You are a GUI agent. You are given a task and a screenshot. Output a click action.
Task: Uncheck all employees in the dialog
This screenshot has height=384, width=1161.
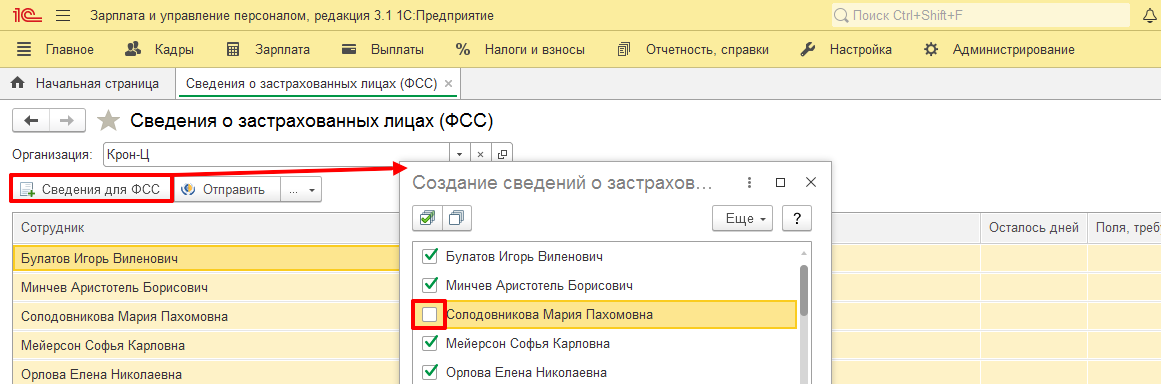[457, 218]
